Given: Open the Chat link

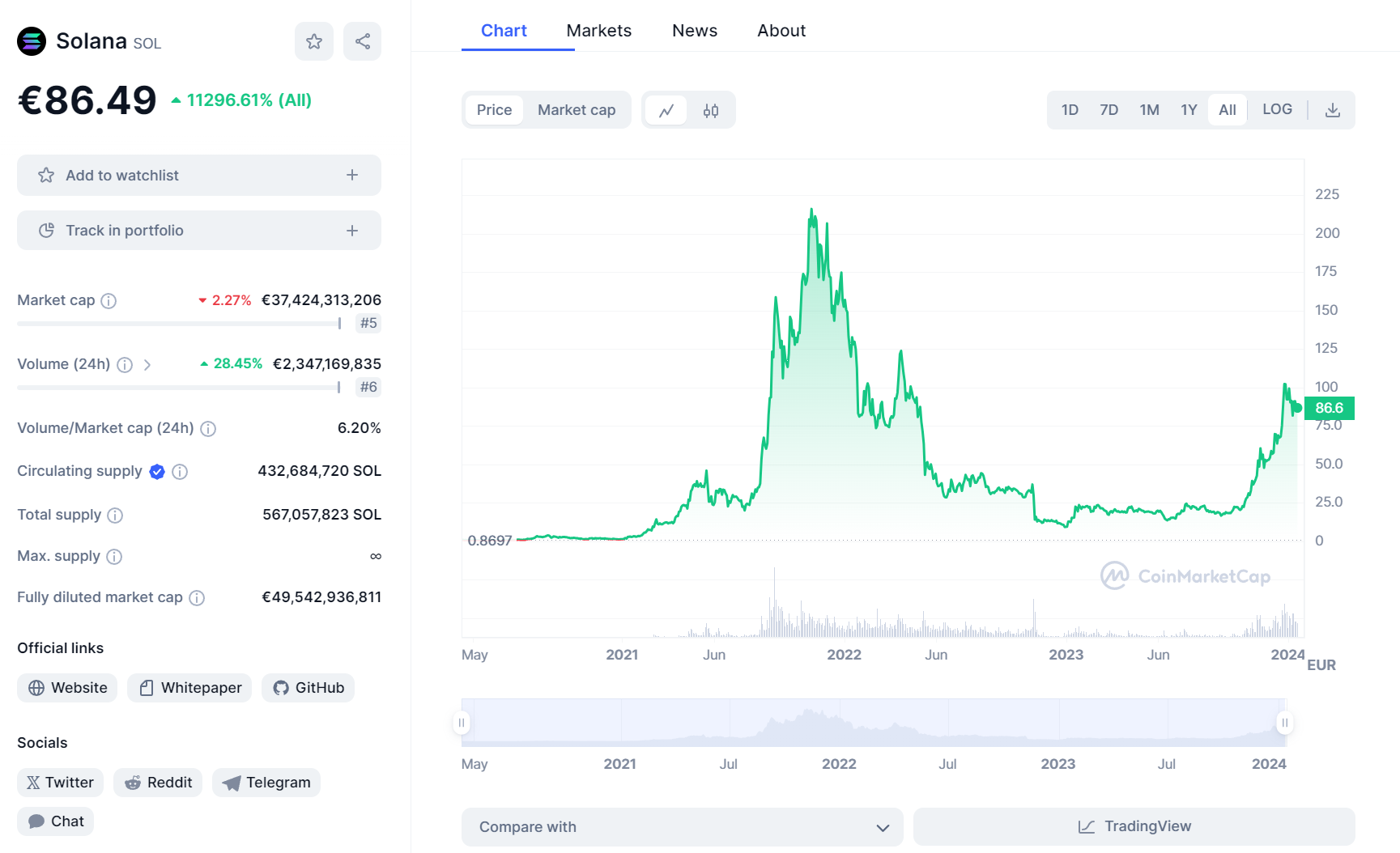Looking at the screenshot, I should [55, 821].
